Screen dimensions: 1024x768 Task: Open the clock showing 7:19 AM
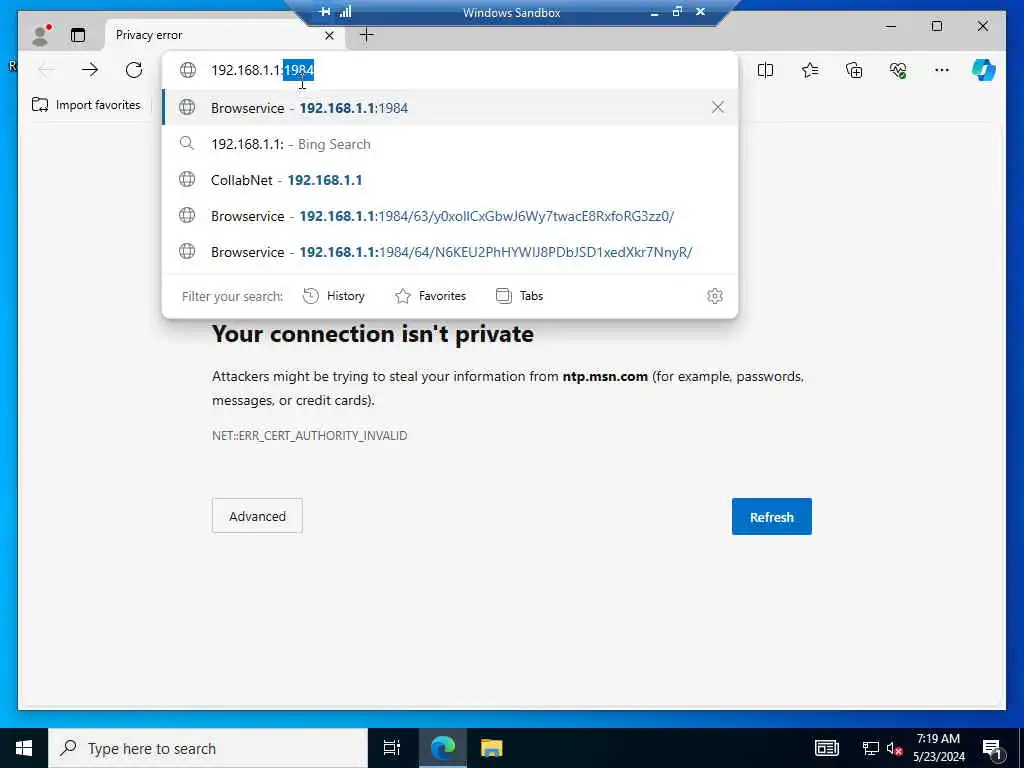[938, 748]
